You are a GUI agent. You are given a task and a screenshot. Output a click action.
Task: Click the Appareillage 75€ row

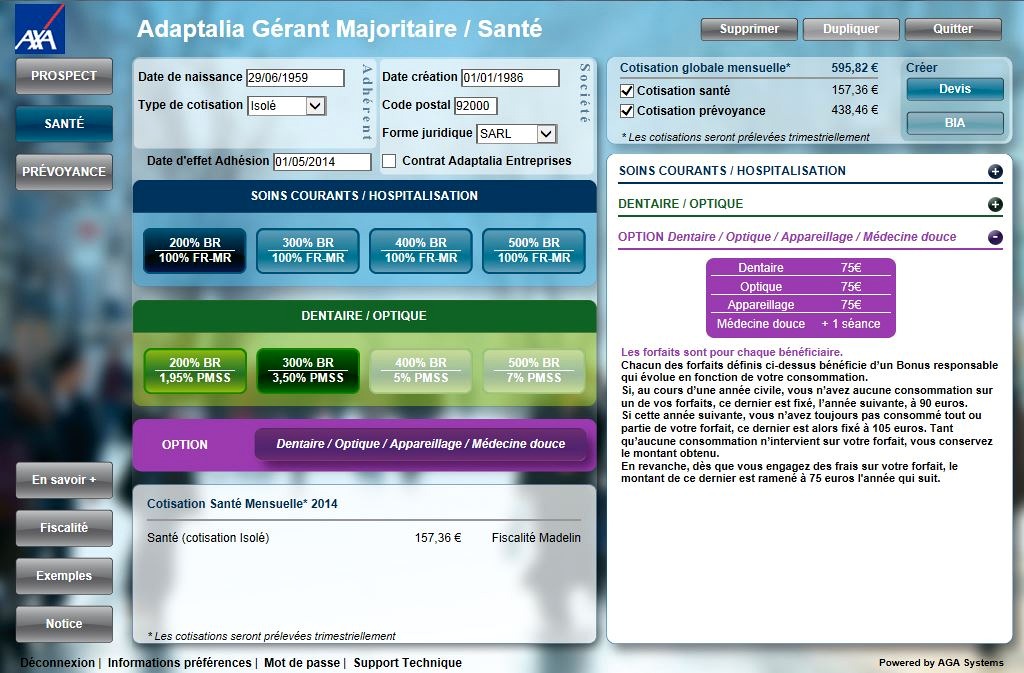(x=800, y=305)
